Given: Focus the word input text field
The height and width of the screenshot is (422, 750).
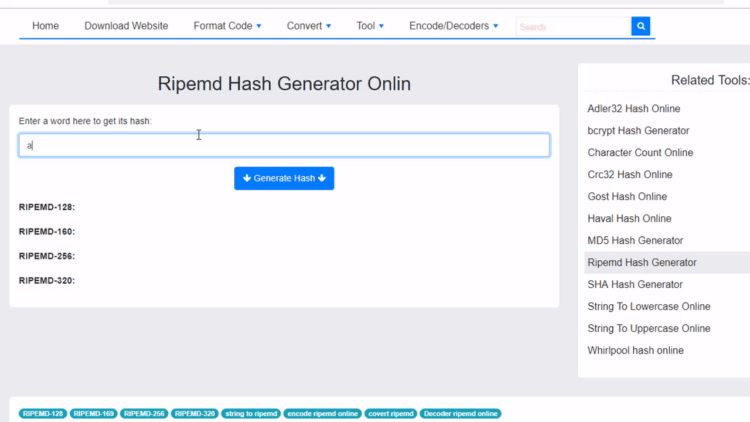Looking at the screenshot, I should [284, 145].
